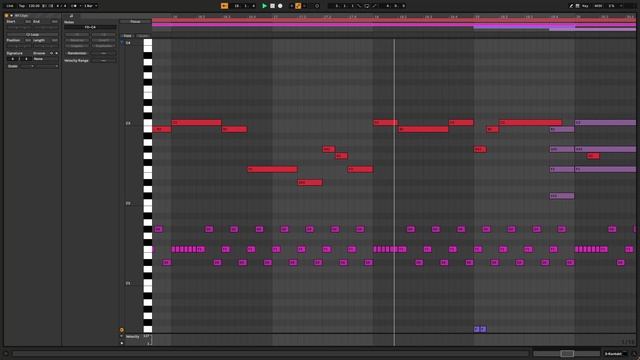Click the arrangement position field 18. 1. 4
The image size is (640, 360).
pyautogui.click(x=245, y=6)
